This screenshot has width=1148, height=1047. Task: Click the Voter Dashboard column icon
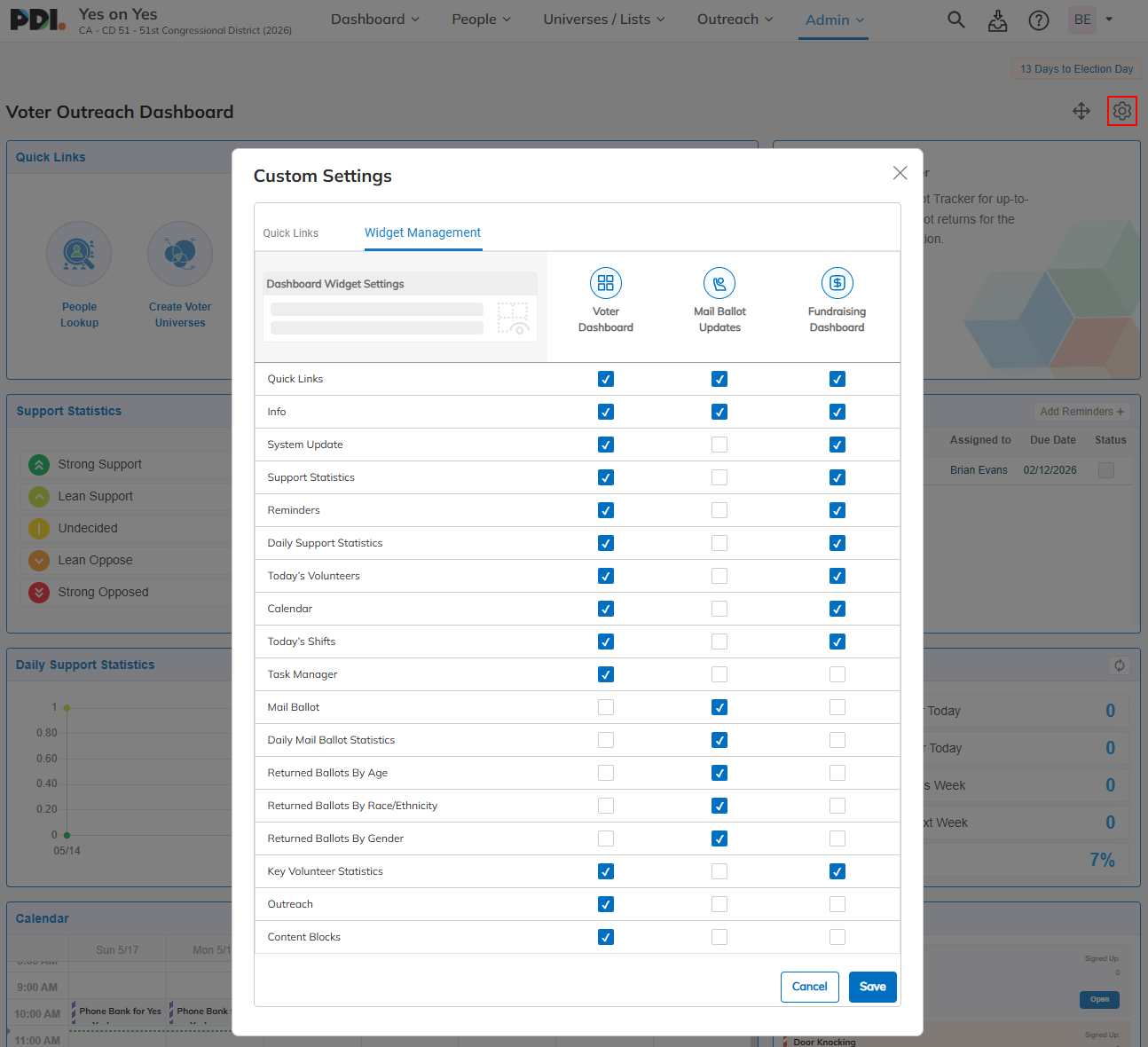(606, 283)
